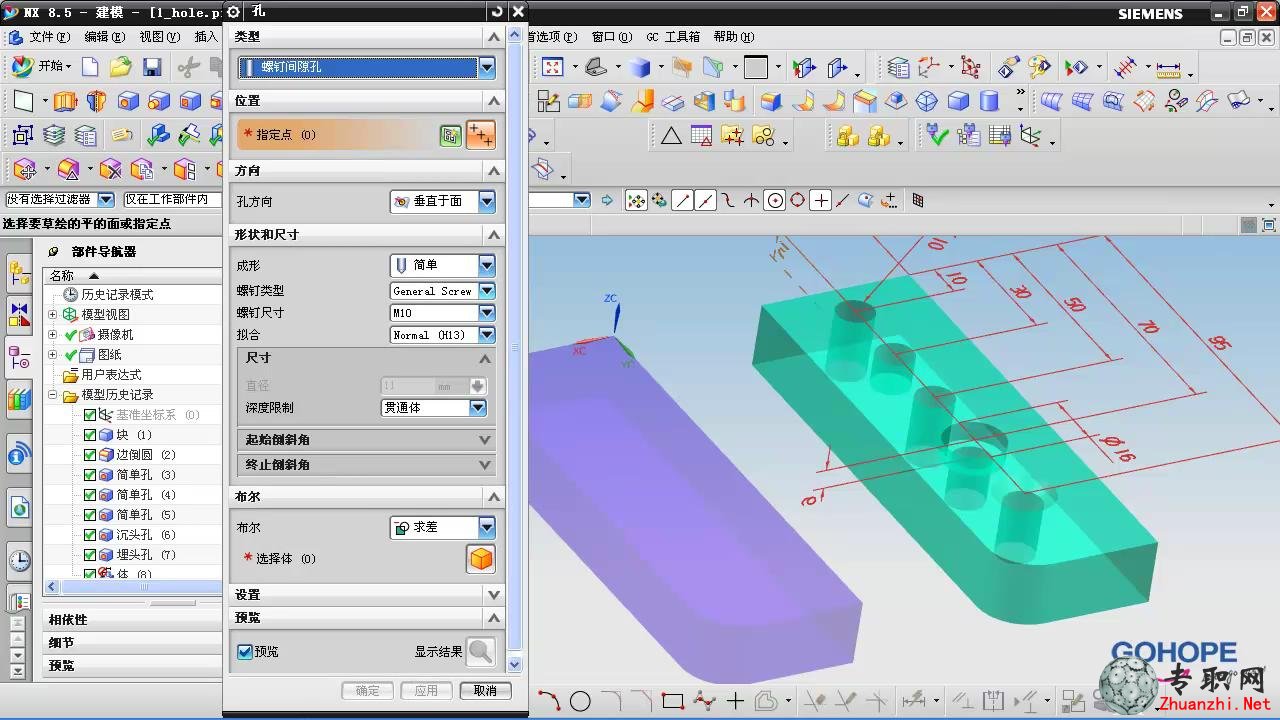Click the triangle sketch constraint icon

671,135
